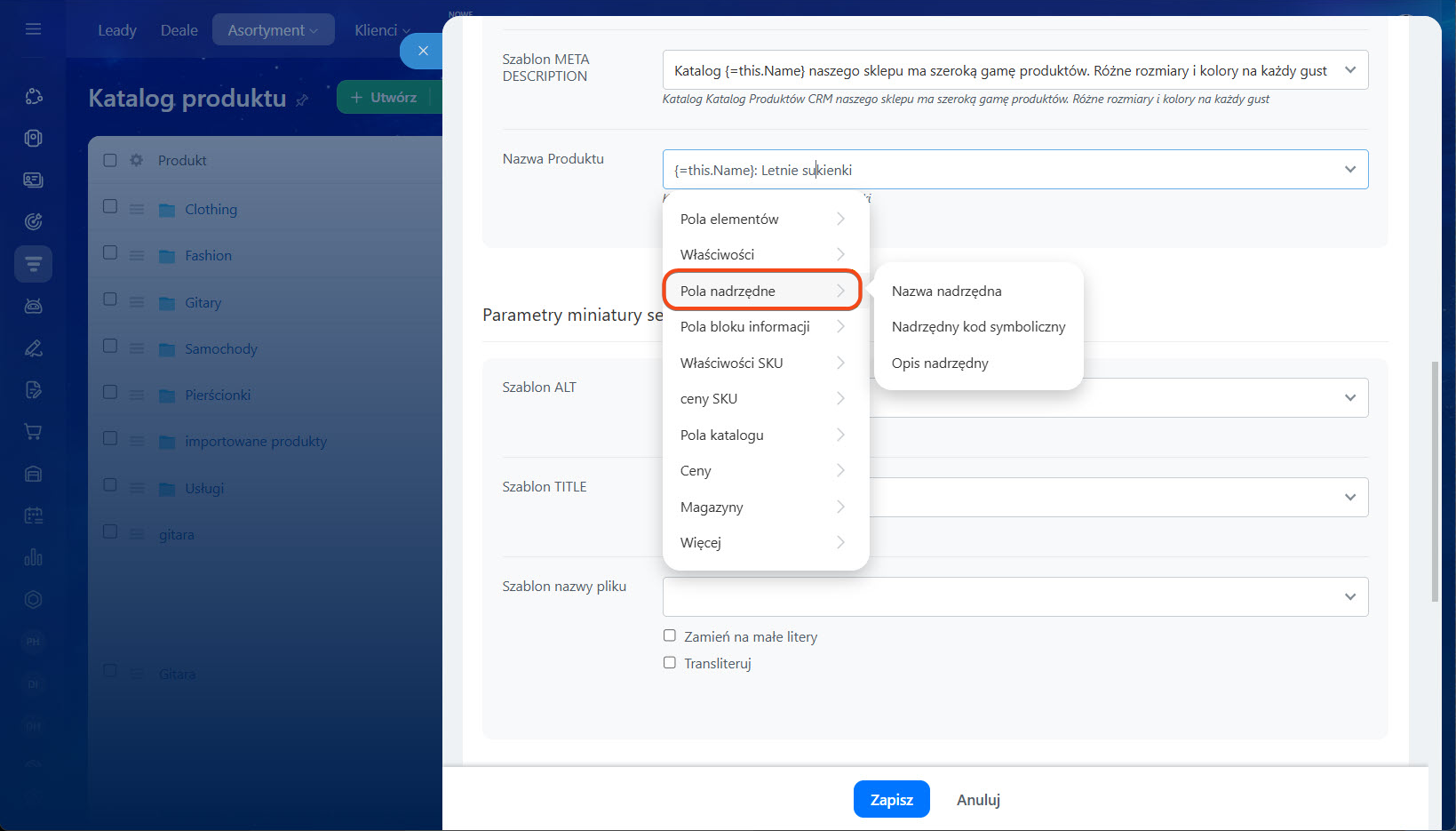
Task: Expand the Szablon META DESCRIPTION dropdown arrow
Action: [x=1349, y=70]
